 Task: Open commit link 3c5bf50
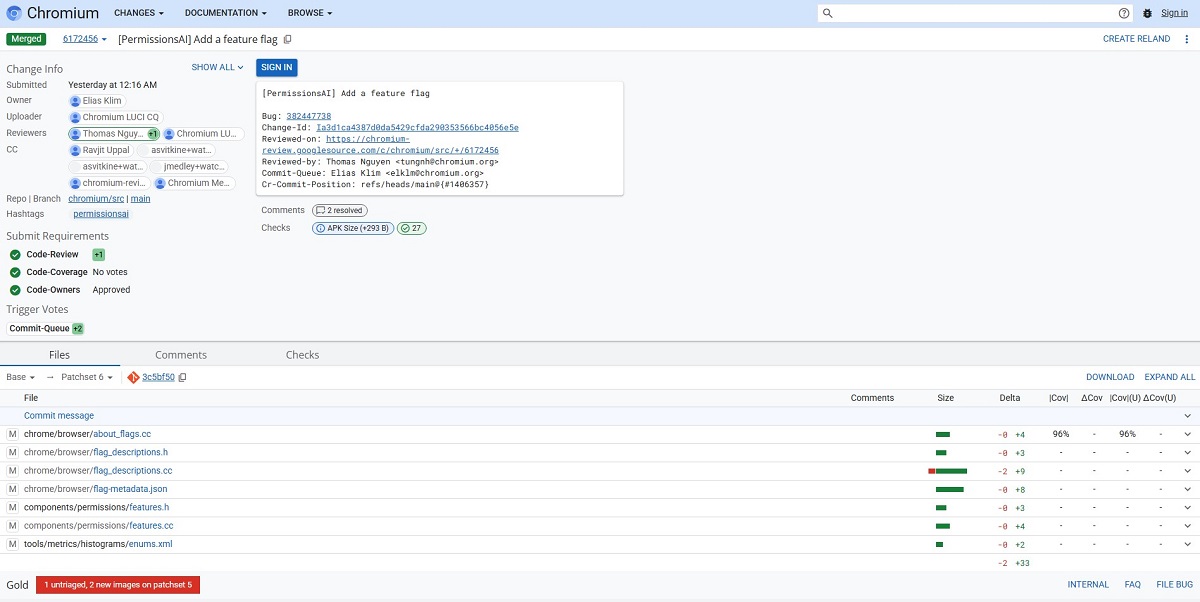(x=158, y=377)
